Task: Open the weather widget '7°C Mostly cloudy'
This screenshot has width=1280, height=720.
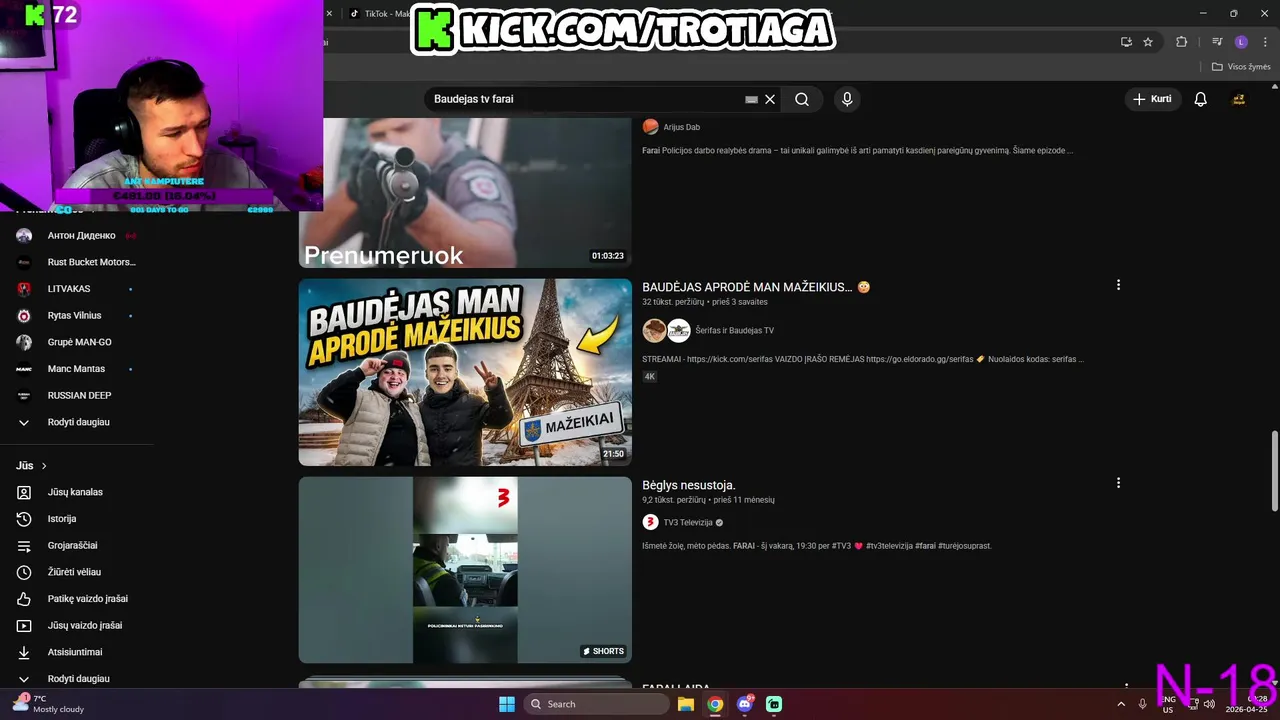Action: click(50, 704)
